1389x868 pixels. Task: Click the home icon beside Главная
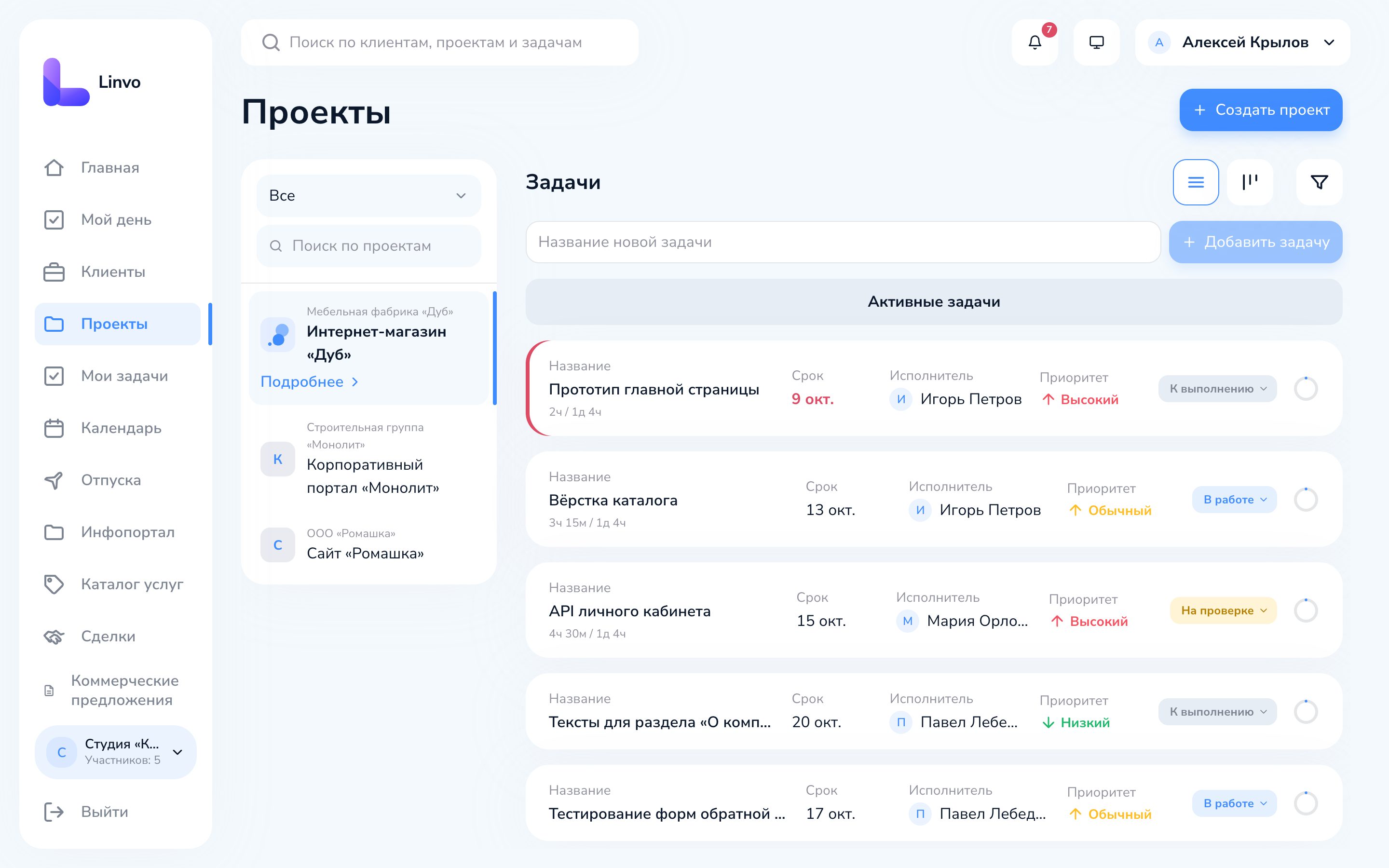pyautogui.click(x=54, y=168)
